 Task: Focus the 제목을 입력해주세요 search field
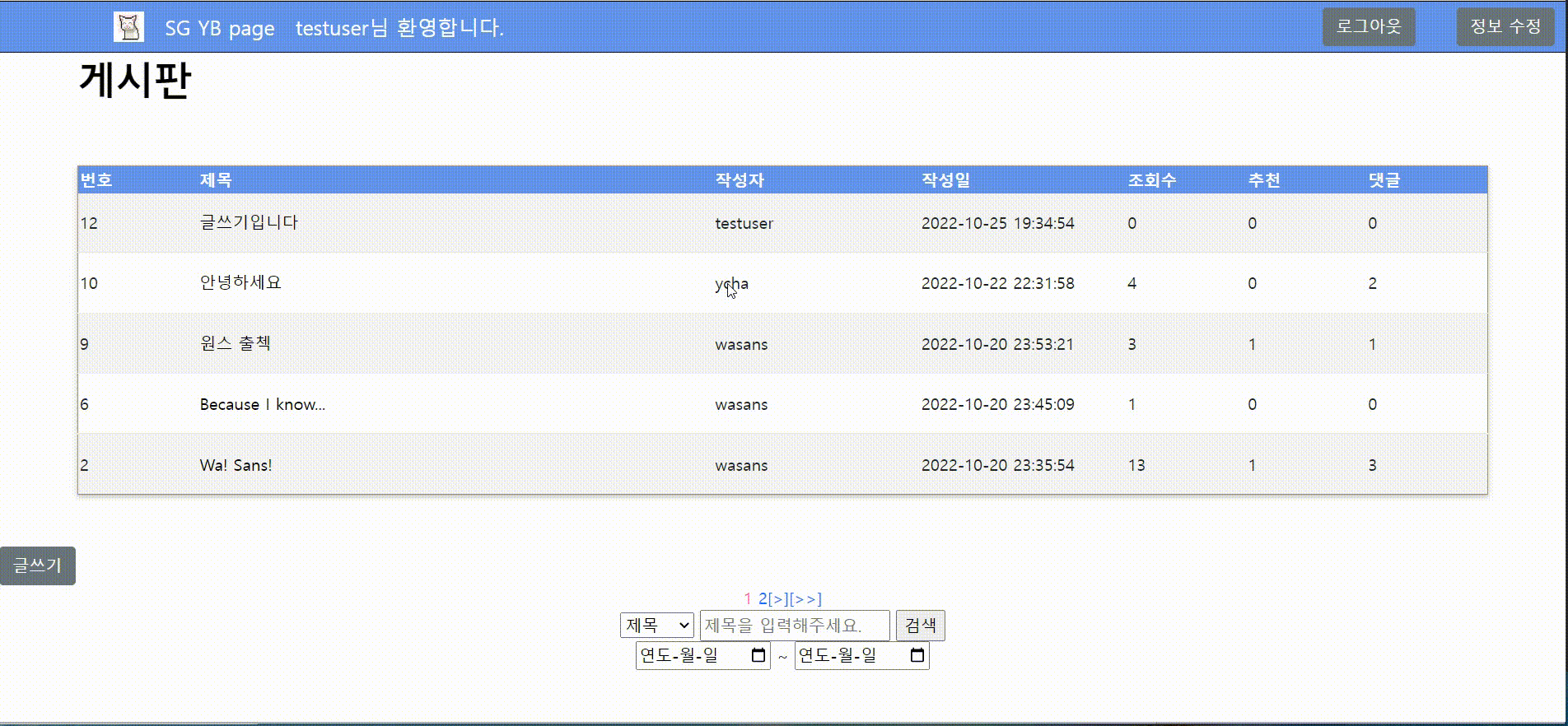click(x=795, y=626)
